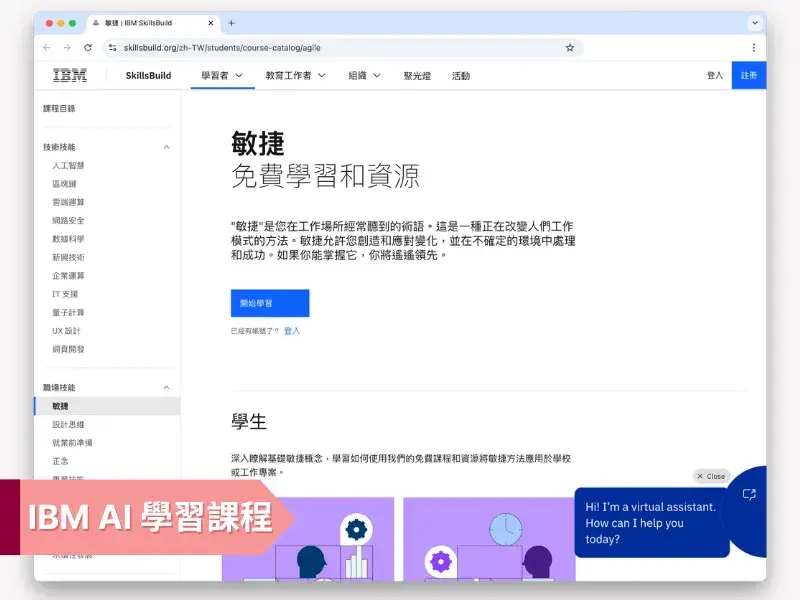This screenshot has width=800, height=600.
Task: Open new browser tab with plus
Action: (x=231, y=23)
